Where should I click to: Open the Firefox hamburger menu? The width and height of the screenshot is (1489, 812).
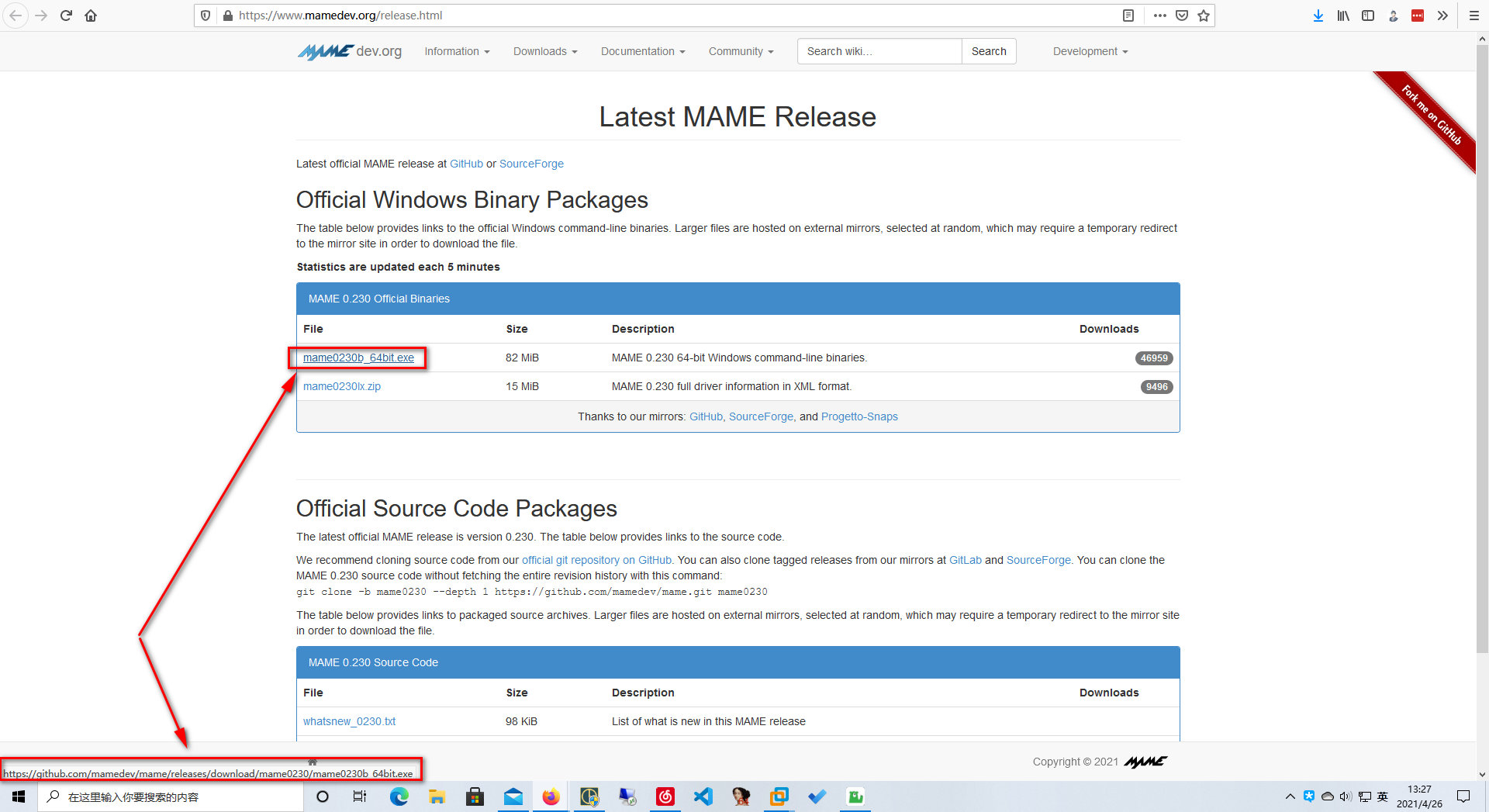click(1474, 16)
